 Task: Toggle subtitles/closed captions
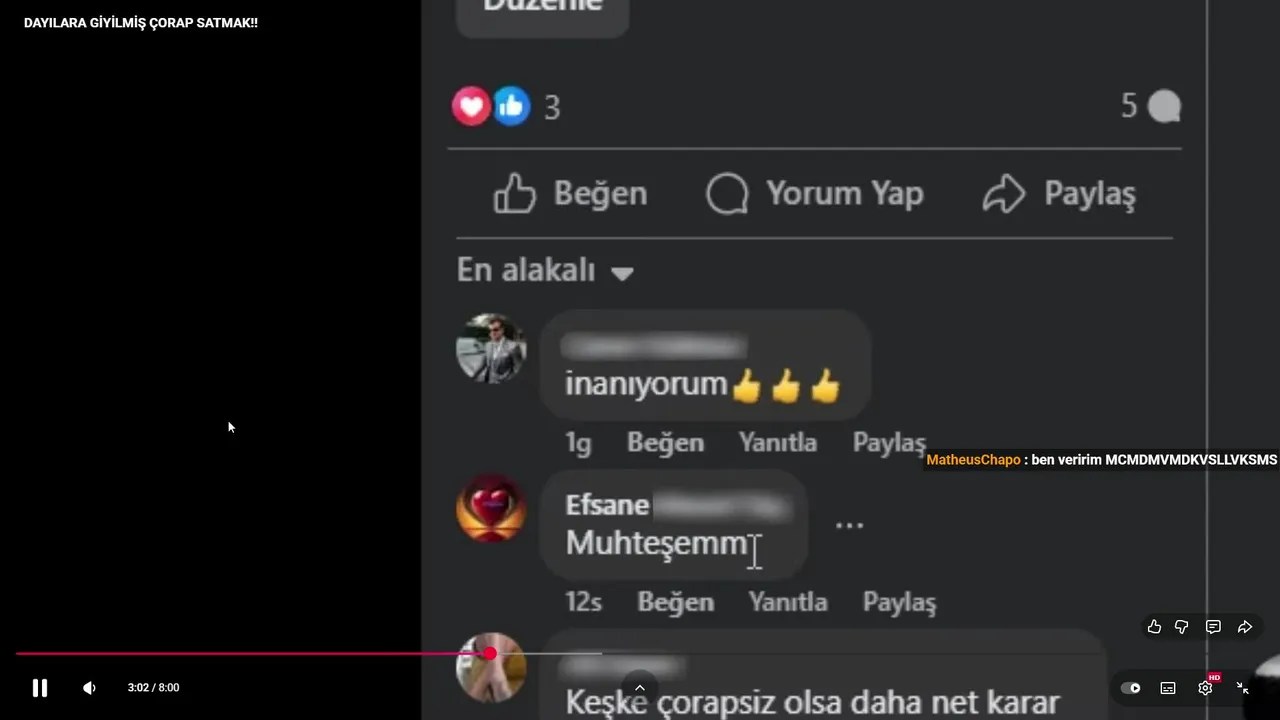pos(1168,687)
